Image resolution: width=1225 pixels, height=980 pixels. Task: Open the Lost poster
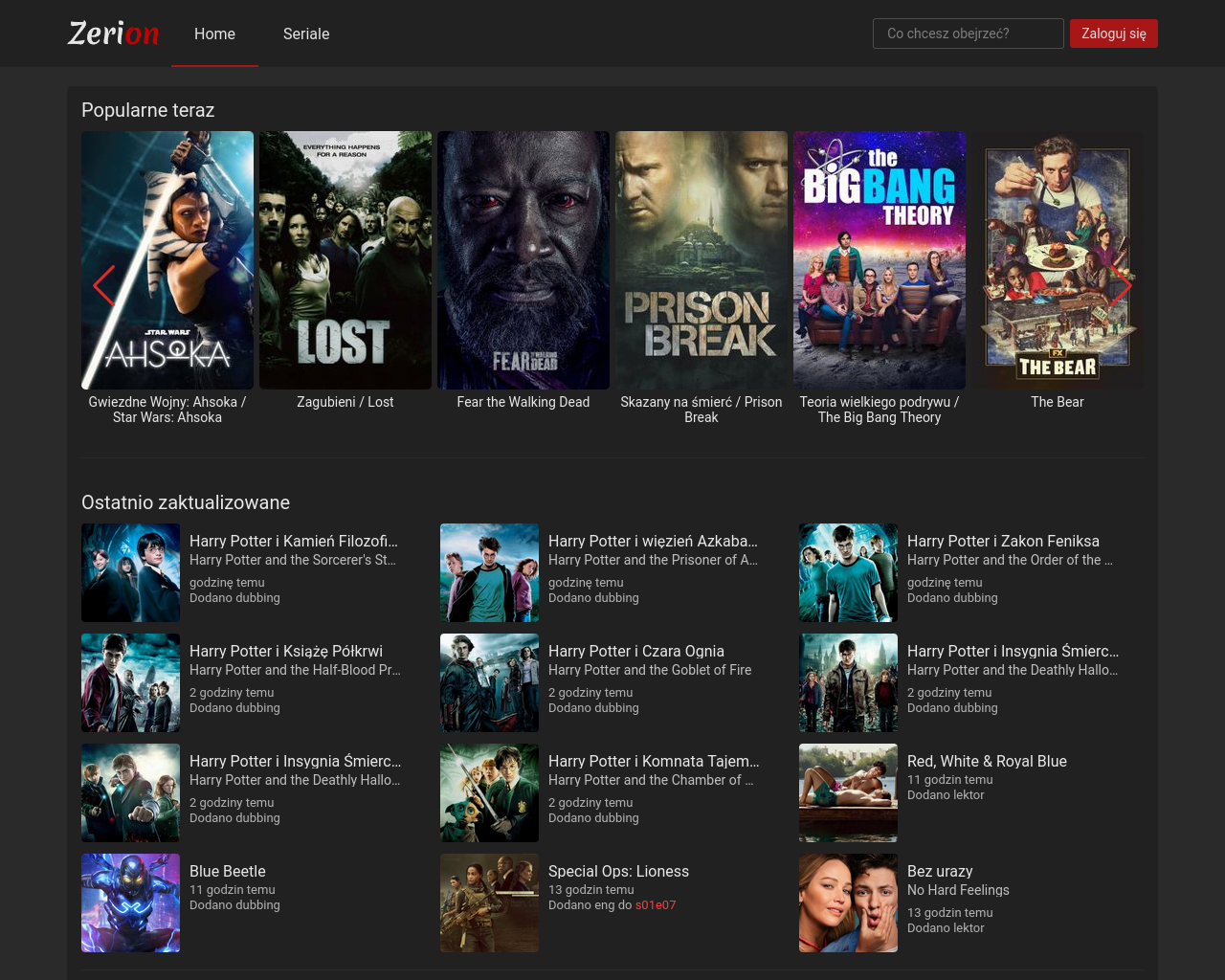click(x=345, y=260)
